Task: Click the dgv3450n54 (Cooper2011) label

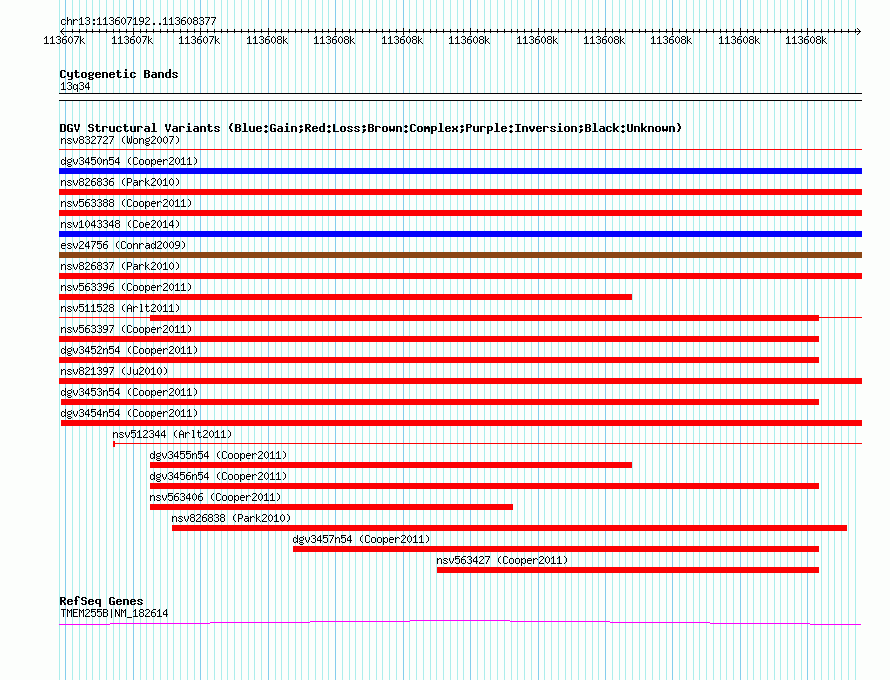Action: 129,161
